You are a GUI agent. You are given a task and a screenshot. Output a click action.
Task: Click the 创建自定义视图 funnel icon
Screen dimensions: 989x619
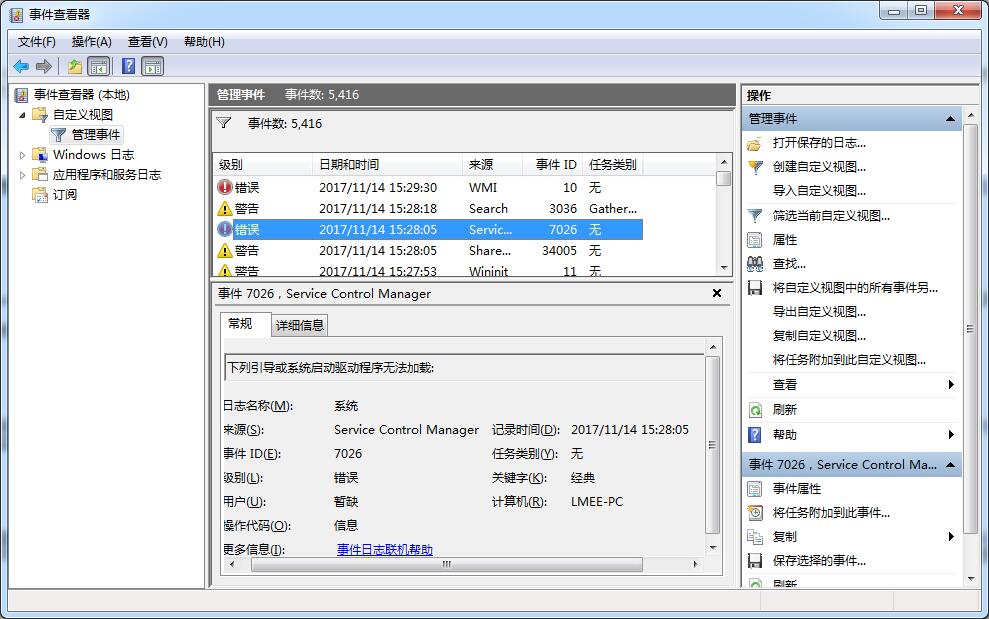pos(755,167)
